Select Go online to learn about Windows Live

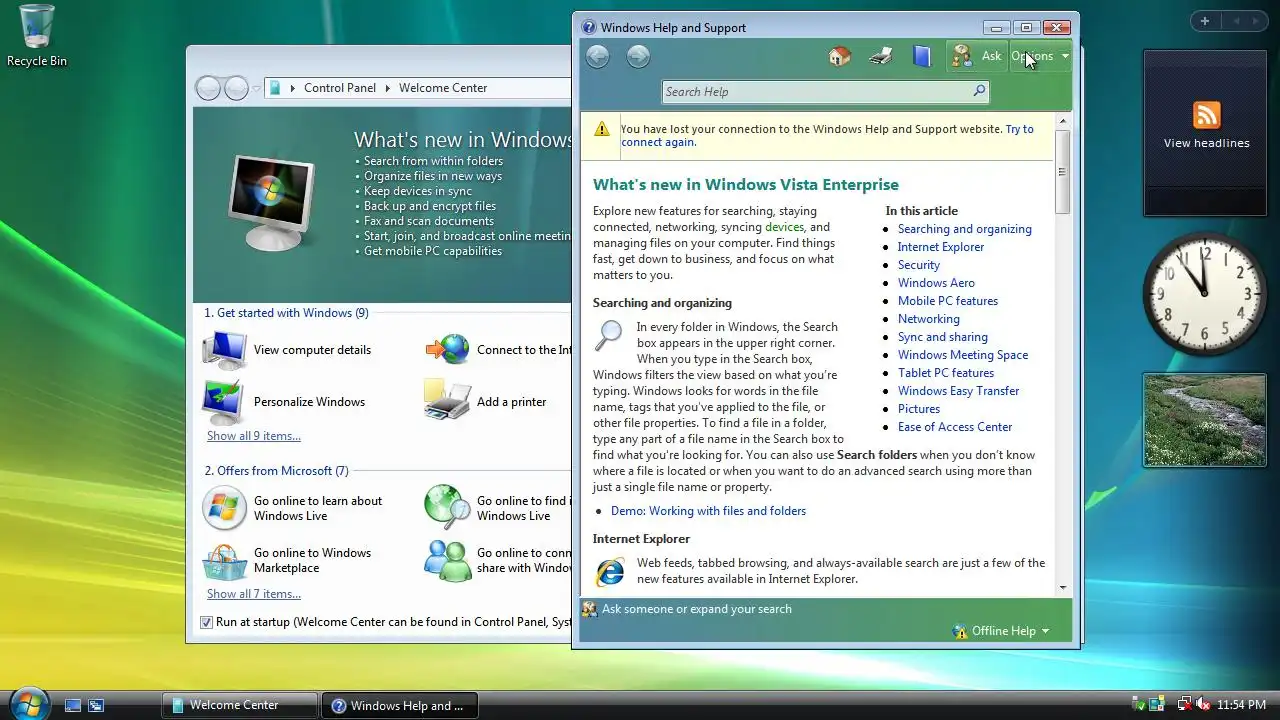[x=293, y=508]
